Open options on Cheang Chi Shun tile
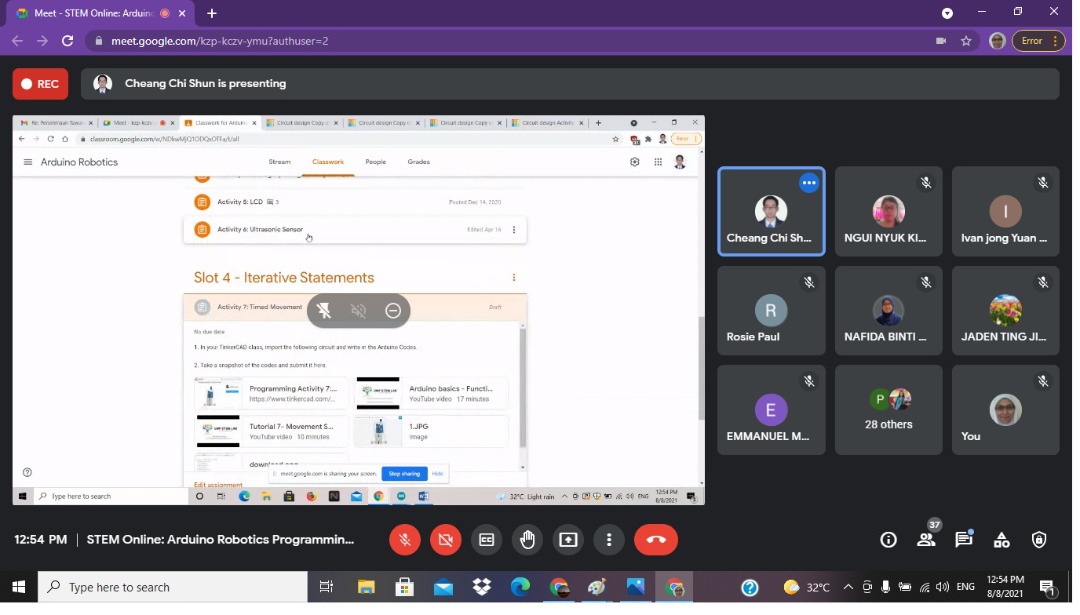 tap(809, 183)
